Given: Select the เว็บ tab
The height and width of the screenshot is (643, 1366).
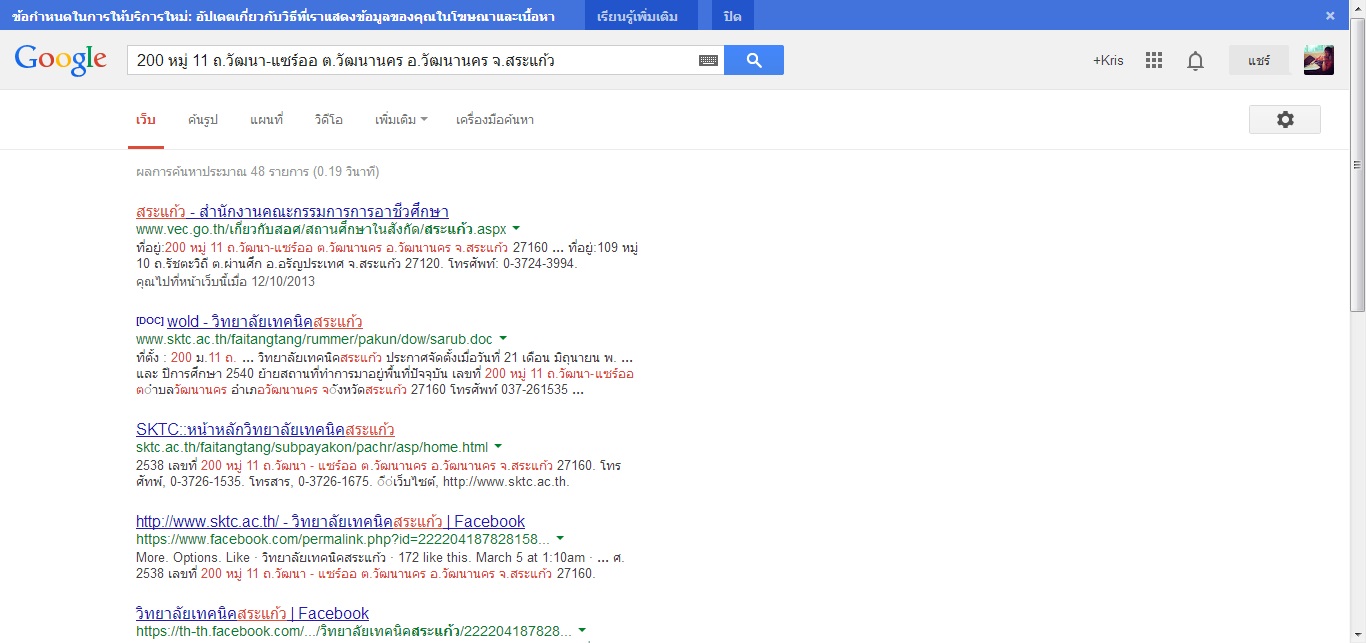Looking at the screenshot, I should [x=146, y=120].
